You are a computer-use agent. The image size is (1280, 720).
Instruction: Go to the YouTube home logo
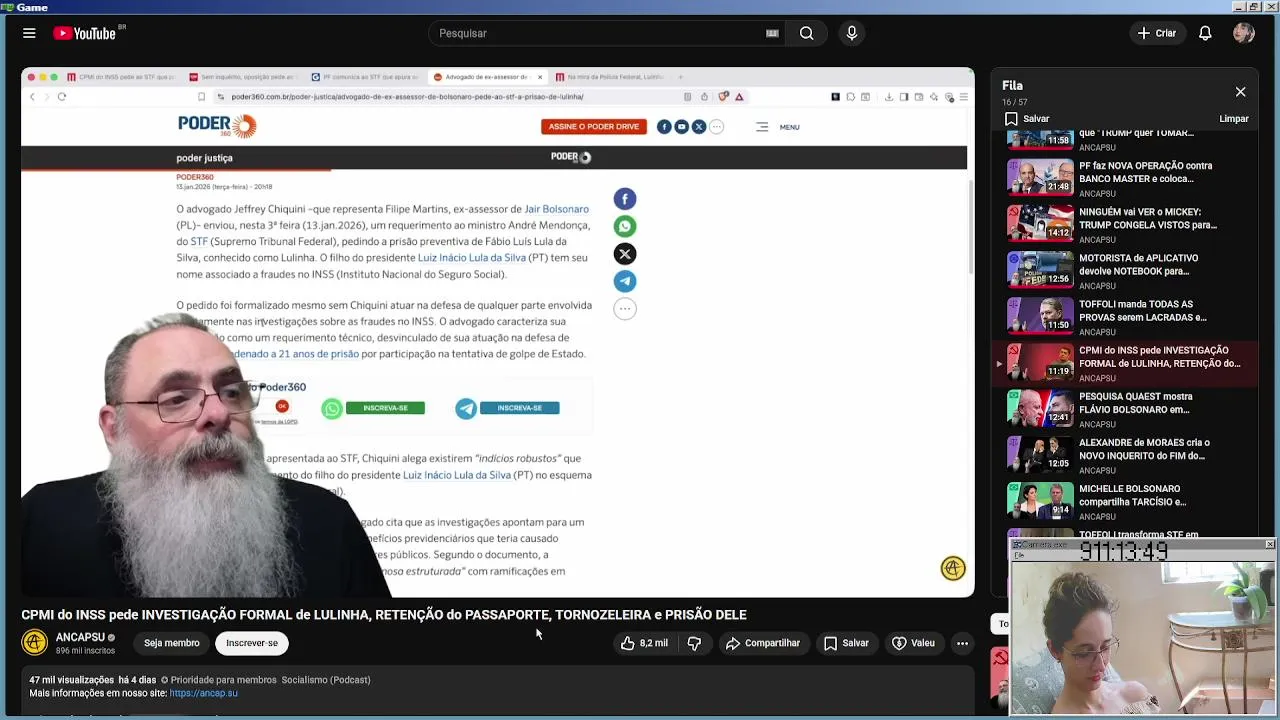click(x=85, y=33)
